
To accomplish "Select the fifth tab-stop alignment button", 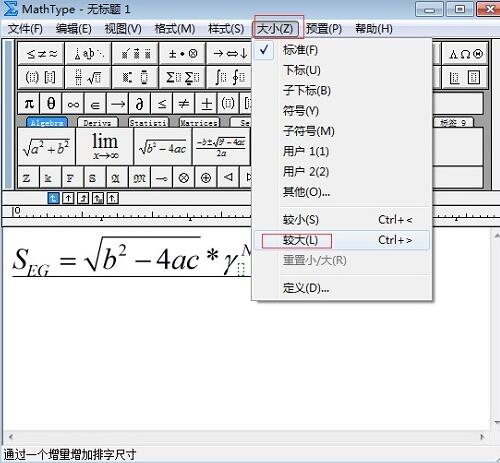I will 112,198.
